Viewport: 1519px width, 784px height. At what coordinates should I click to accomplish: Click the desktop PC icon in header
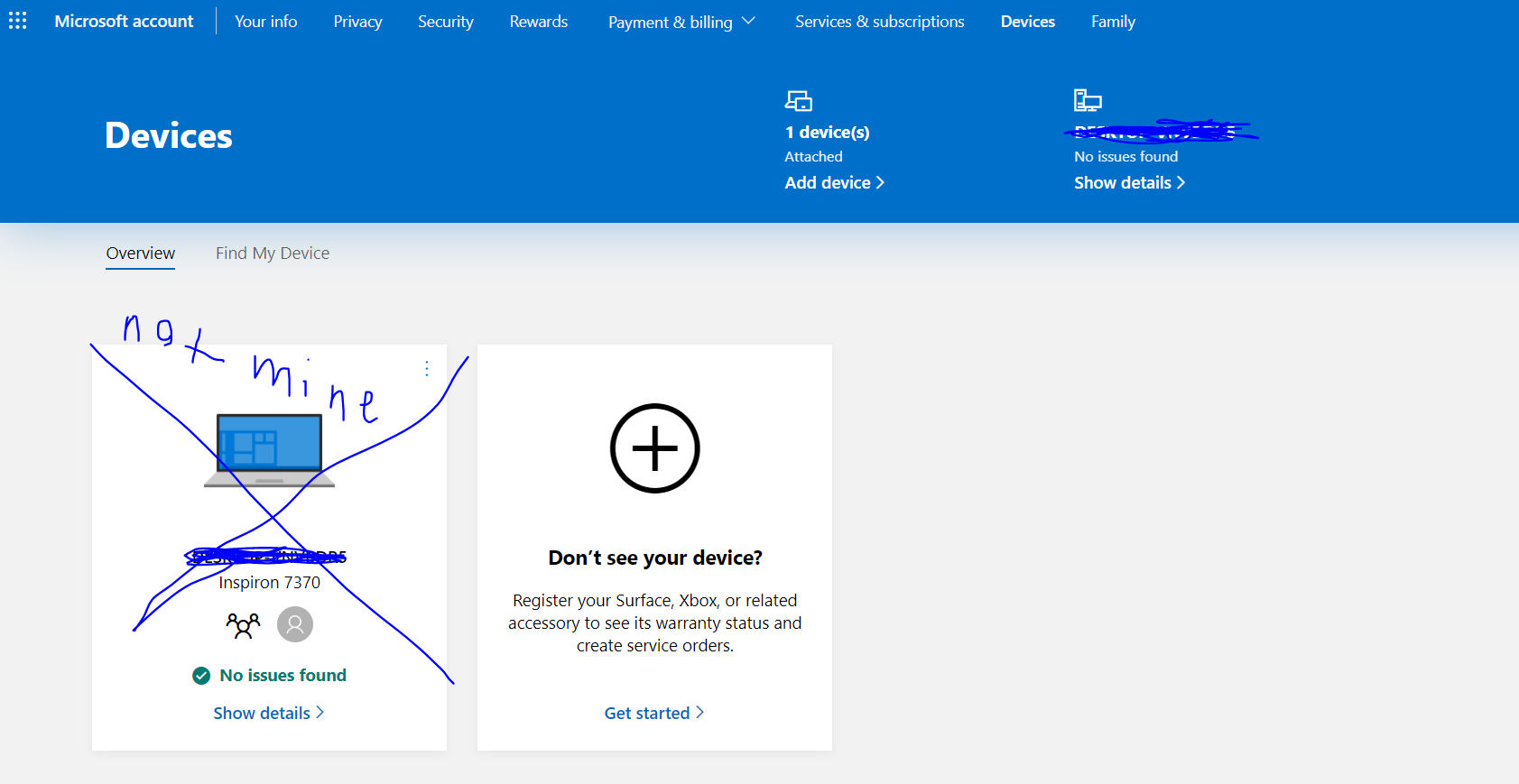pyautogui.click(x=1088, y=100)
